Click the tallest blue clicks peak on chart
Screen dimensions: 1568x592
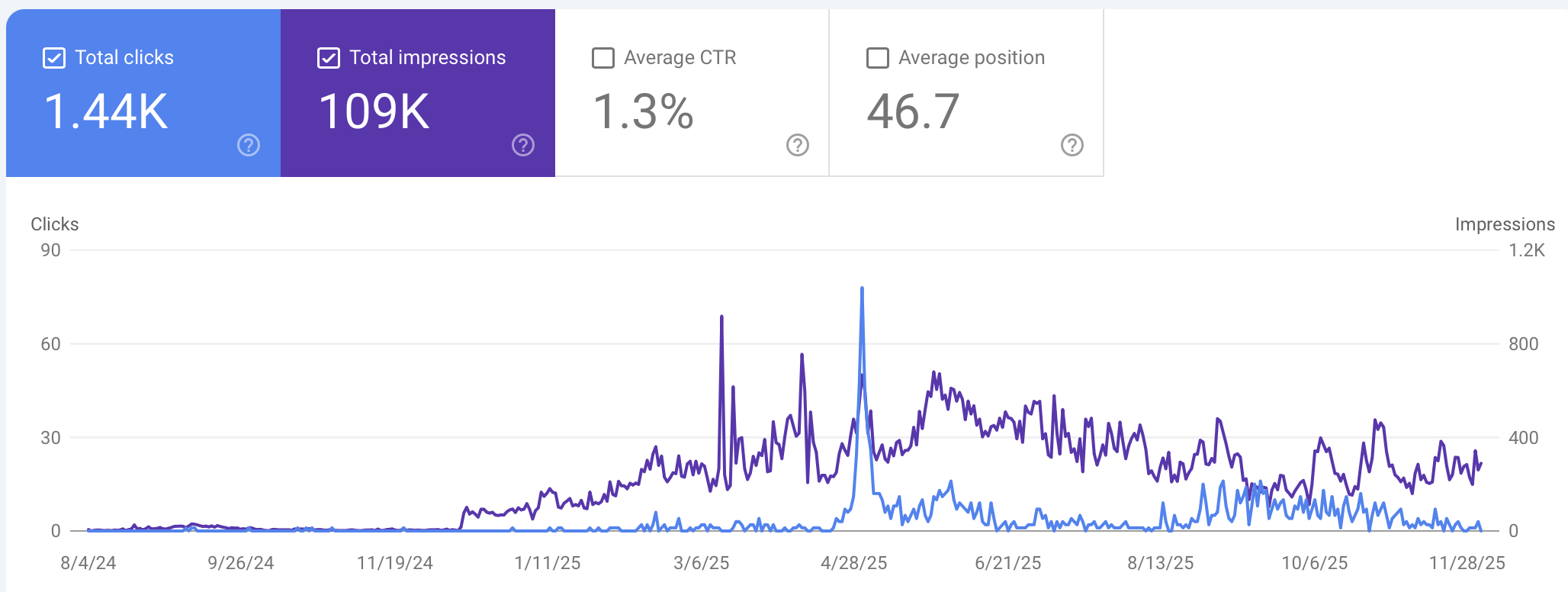coord(862,289)
